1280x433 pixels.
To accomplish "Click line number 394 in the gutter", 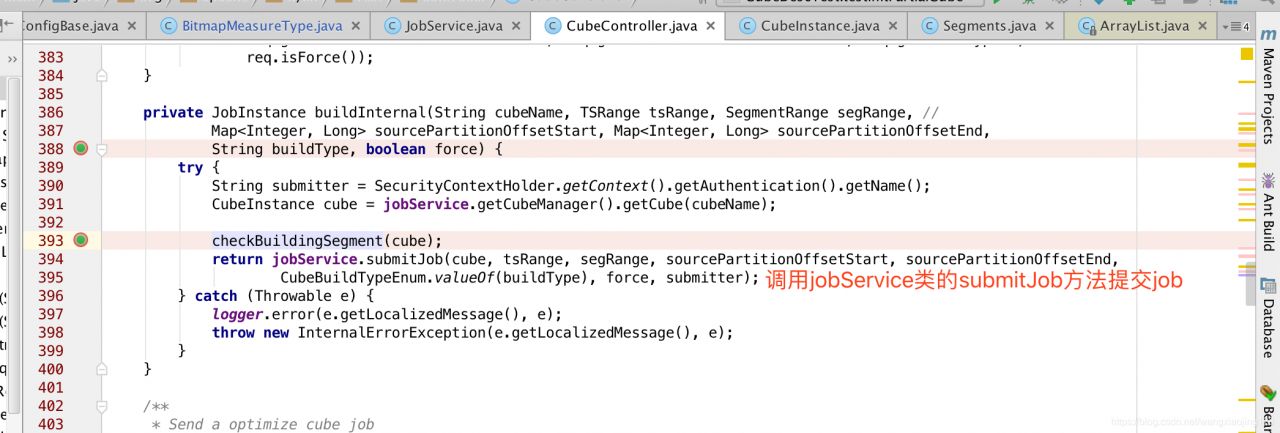I will (51, 259).
